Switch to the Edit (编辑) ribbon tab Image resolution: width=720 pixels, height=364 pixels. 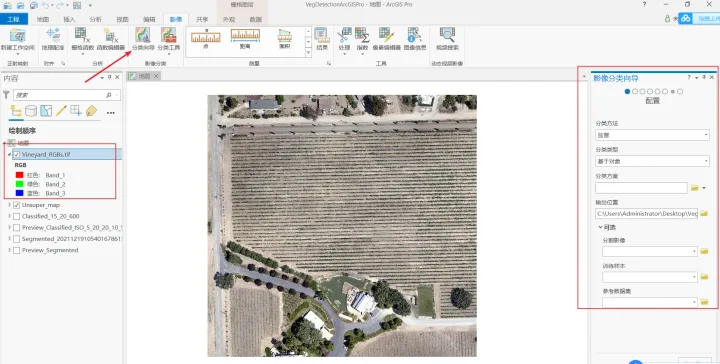pyautogui.click(x=149, y=19)
